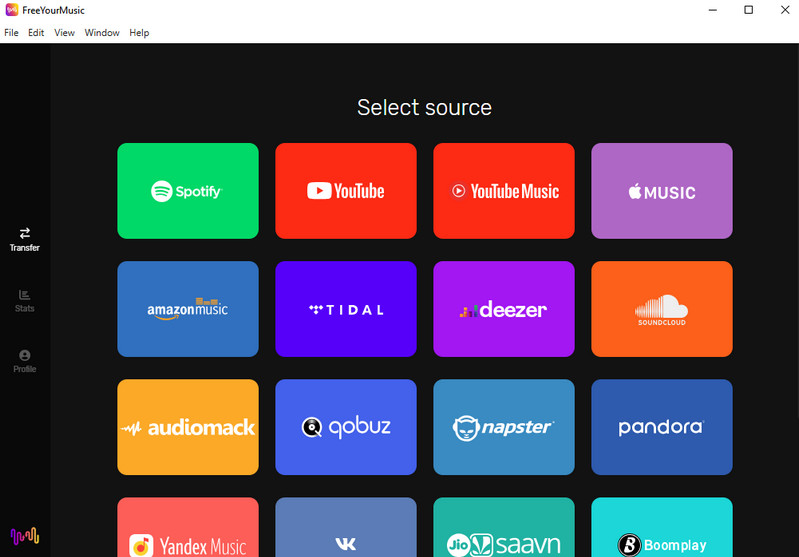Pick YouTube Music as source
The width and height of the screenshot is (799, 557).
503,191
